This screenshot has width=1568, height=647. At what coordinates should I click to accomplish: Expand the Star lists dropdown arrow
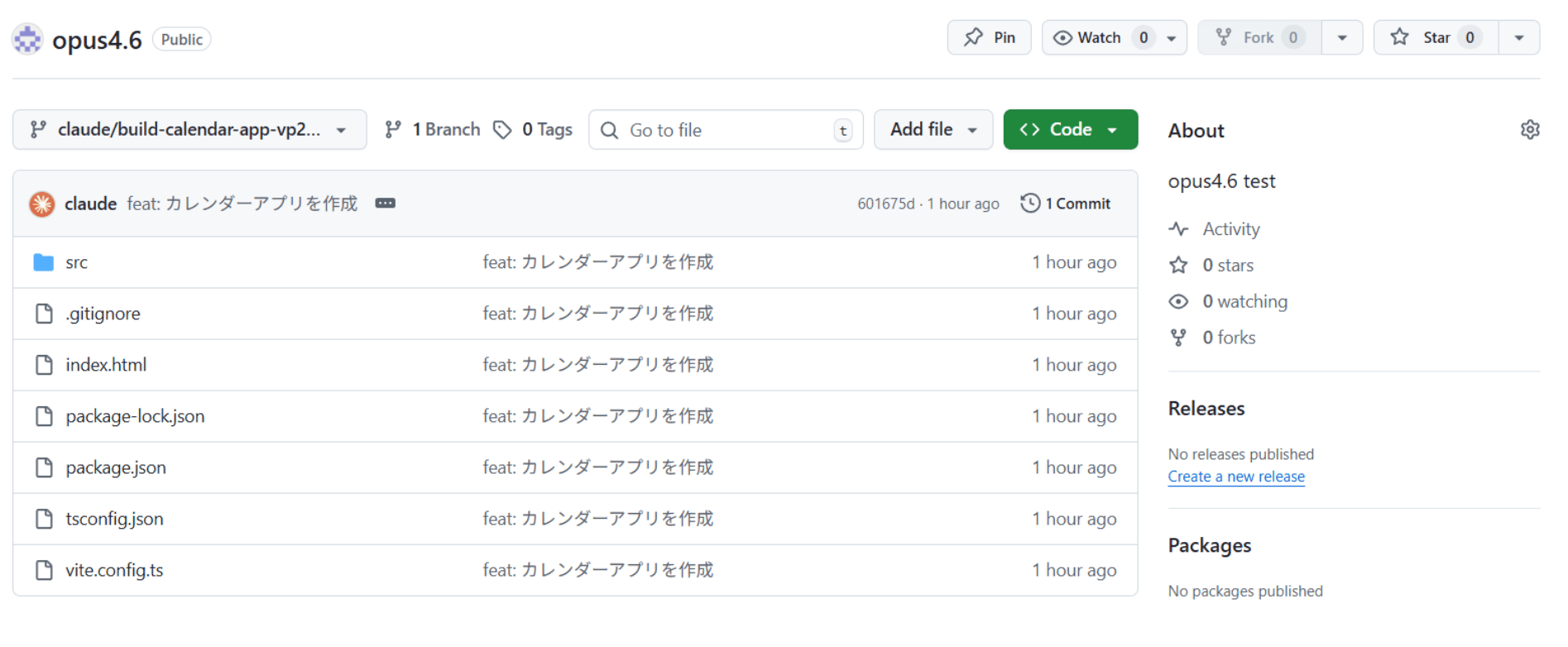point(1518,38)
